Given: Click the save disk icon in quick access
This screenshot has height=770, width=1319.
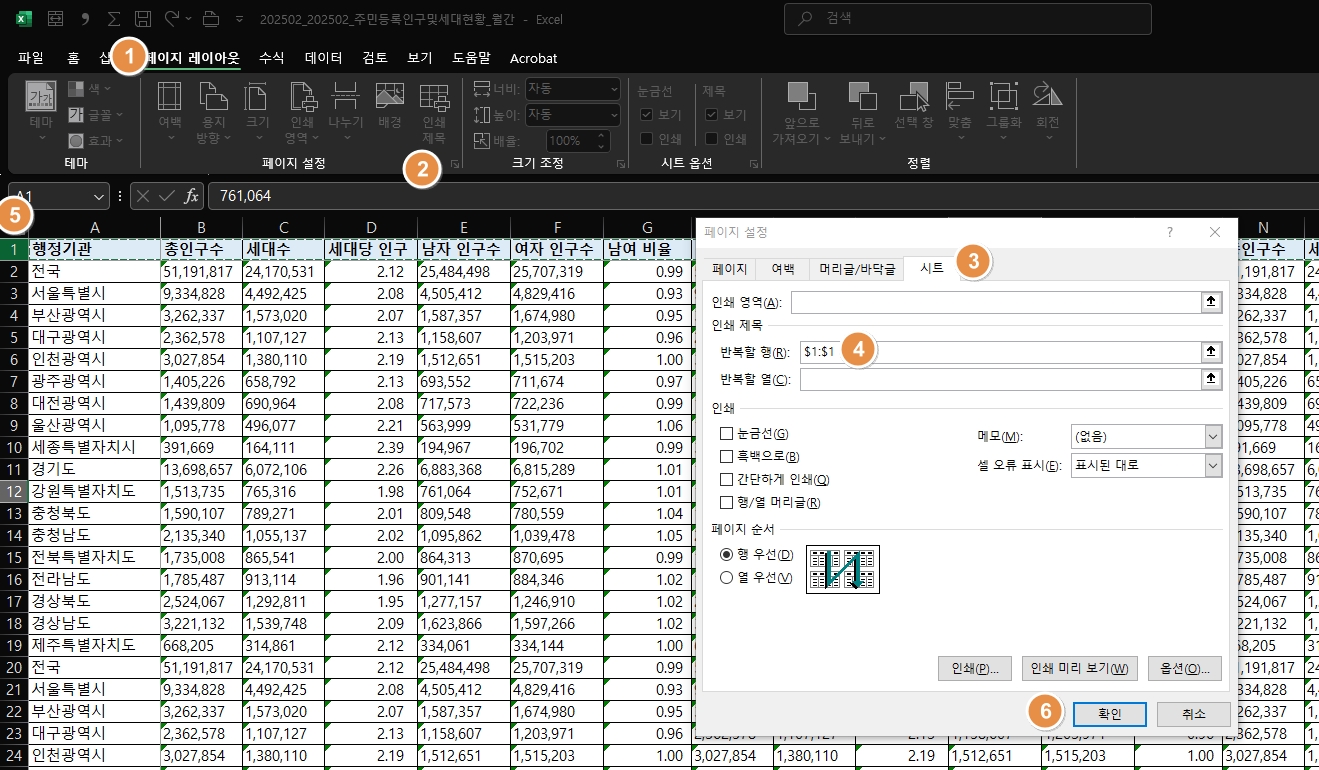Looking at the screenshot, I should [x=144, y=18].
